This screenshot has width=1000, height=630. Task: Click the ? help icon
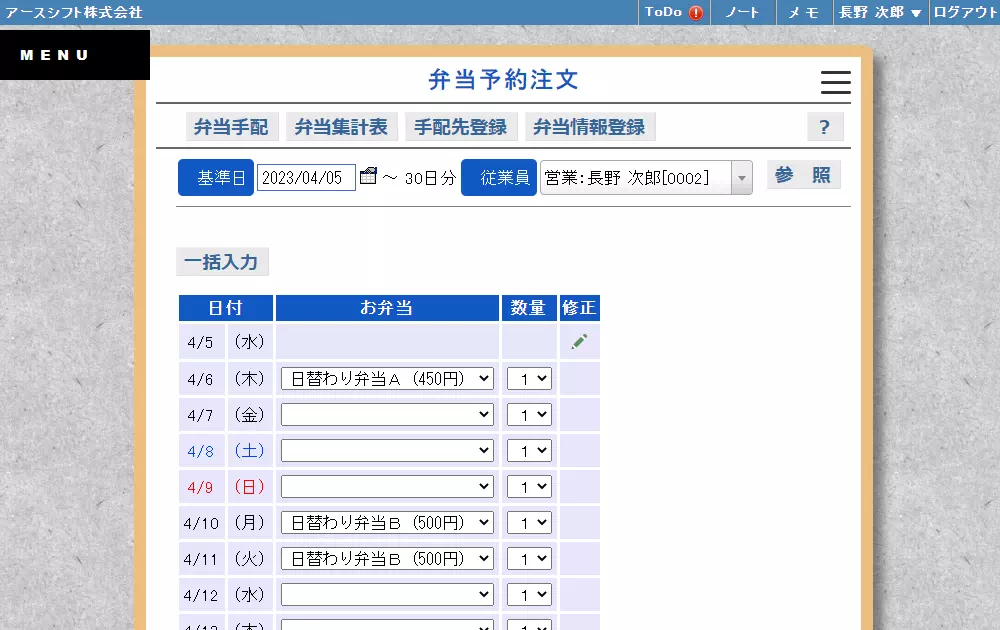pos(826,126)
